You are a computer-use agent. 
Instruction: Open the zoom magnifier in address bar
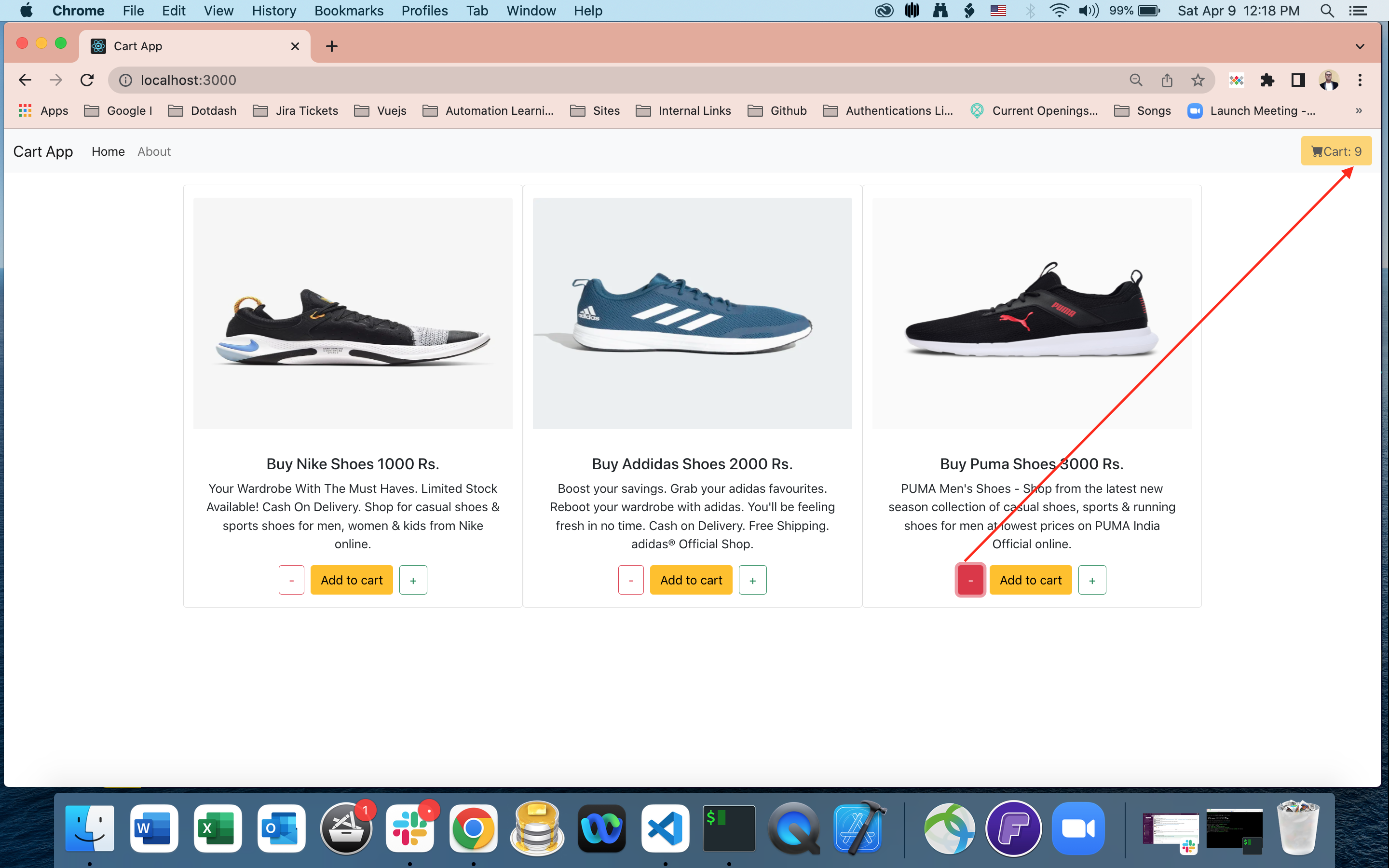point(1135,81)
